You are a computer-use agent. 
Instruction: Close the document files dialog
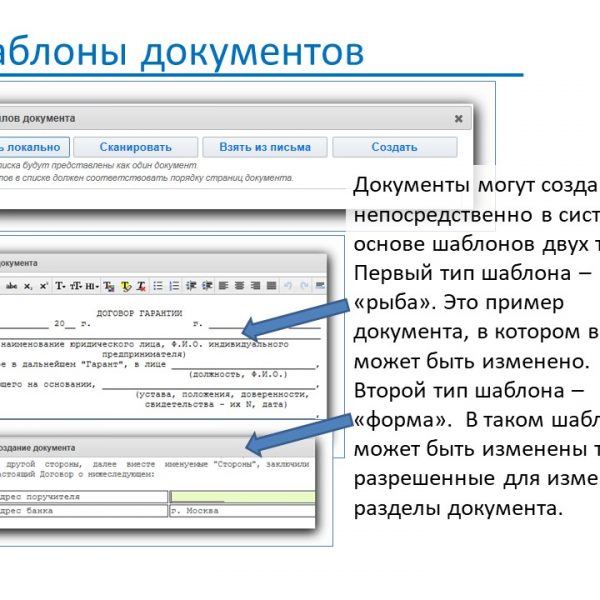[458, 118]
